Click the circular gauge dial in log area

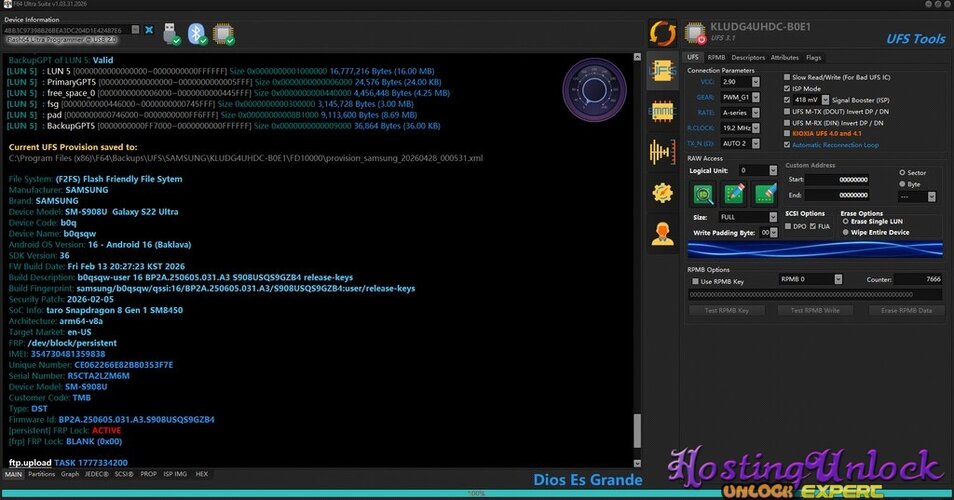pyautogui.click(x=594, y=90)
